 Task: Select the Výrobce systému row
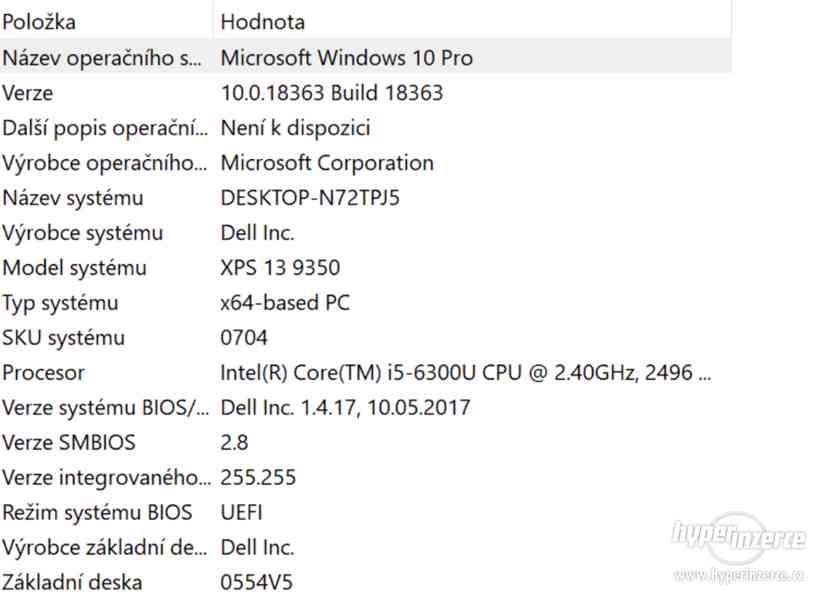[366, 233]
